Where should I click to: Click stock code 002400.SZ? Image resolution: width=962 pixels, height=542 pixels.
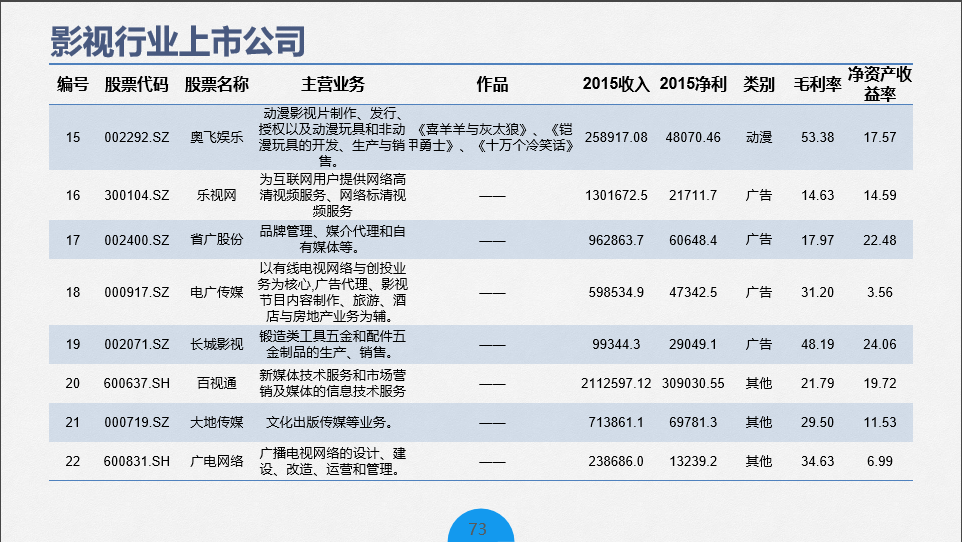tap(136, 240)
